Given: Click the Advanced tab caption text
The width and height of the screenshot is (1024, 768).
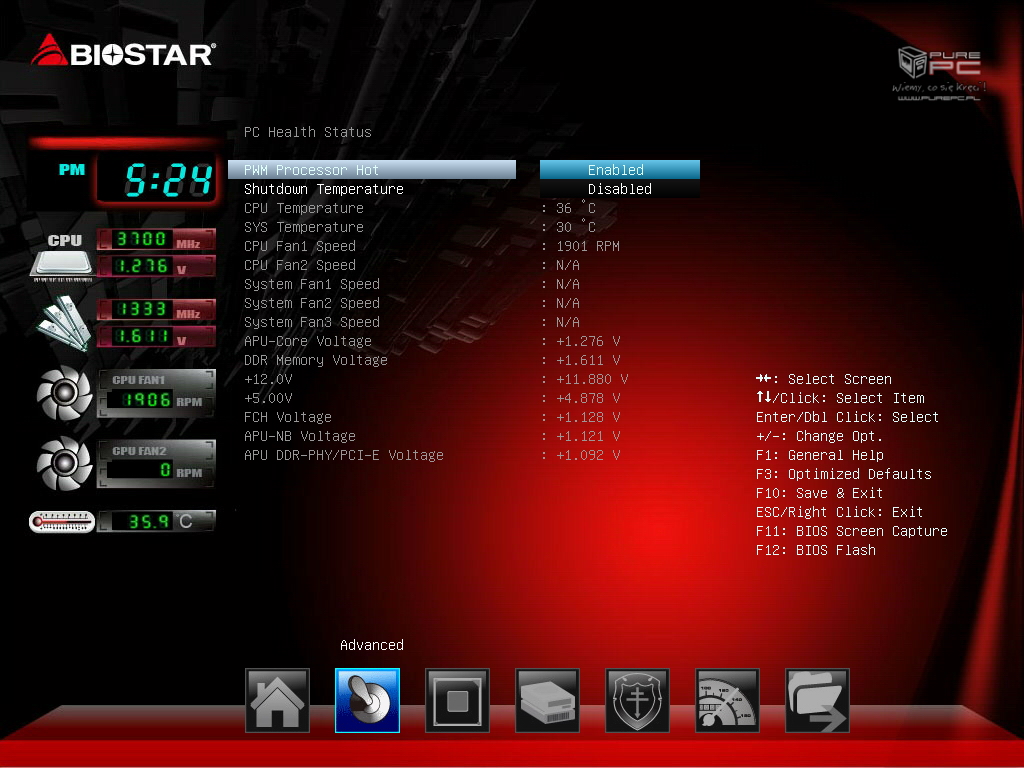Looking at the screenshot, I should [372, 645].
